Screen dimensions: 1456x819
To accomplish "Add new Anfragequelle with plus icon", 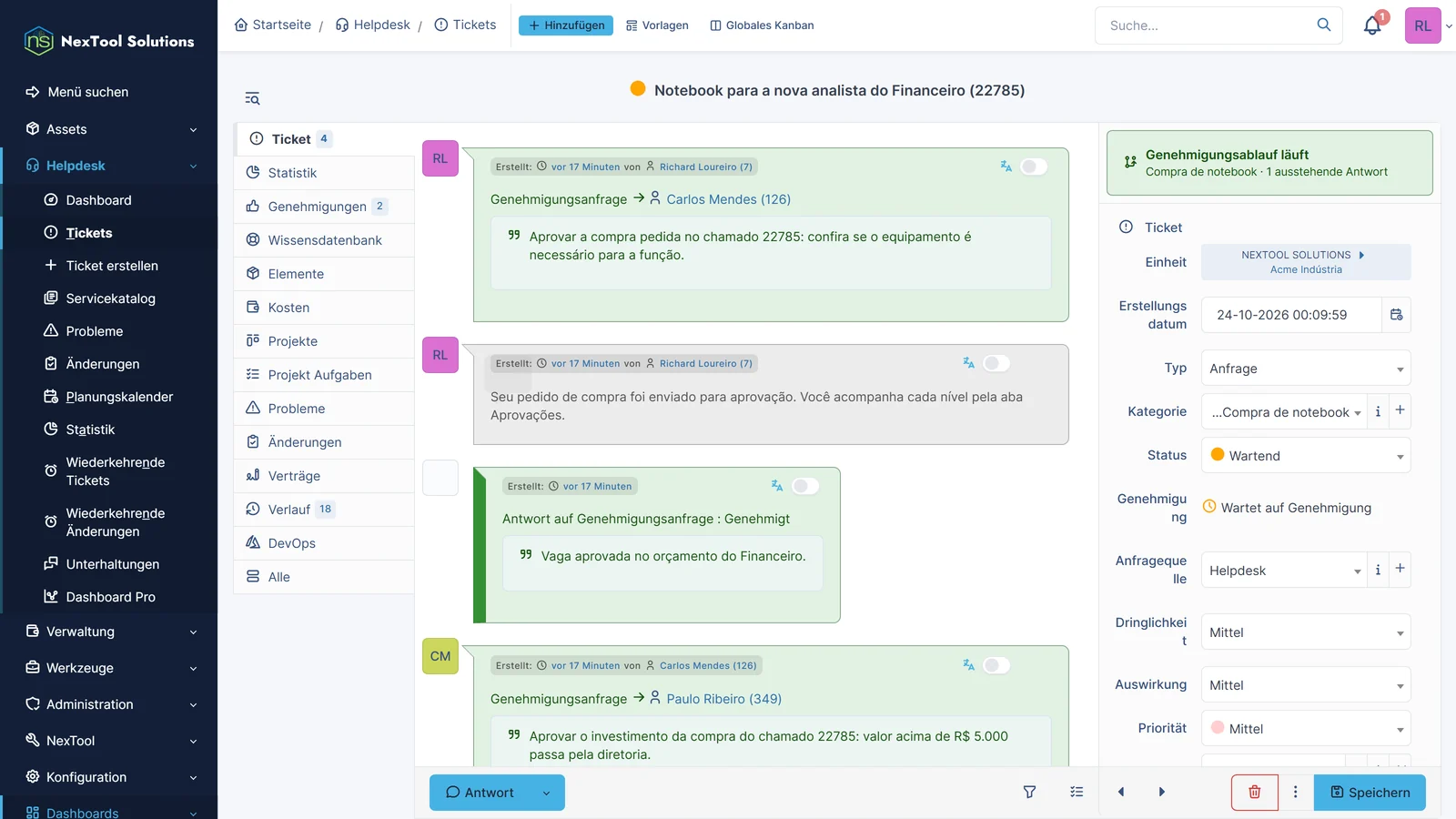I will point(1400,569).
